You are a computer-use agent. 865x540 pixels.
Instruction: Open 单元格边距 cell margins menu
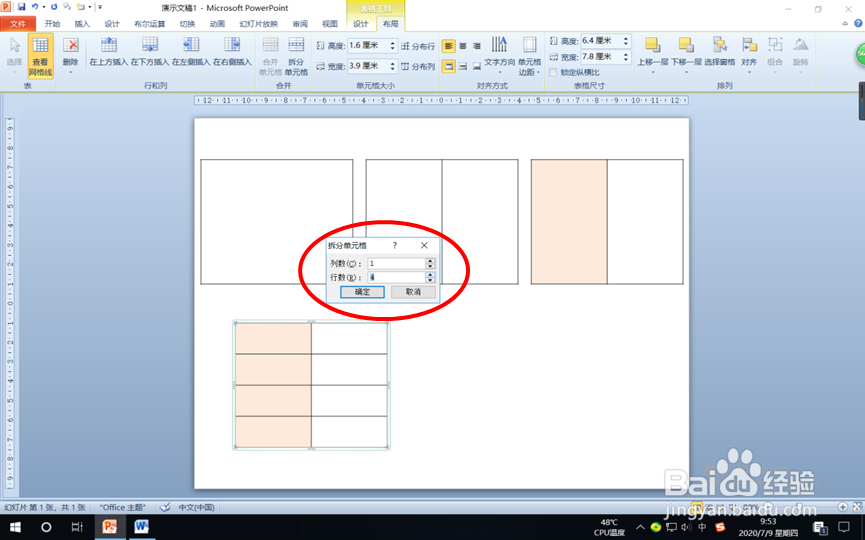530,55
